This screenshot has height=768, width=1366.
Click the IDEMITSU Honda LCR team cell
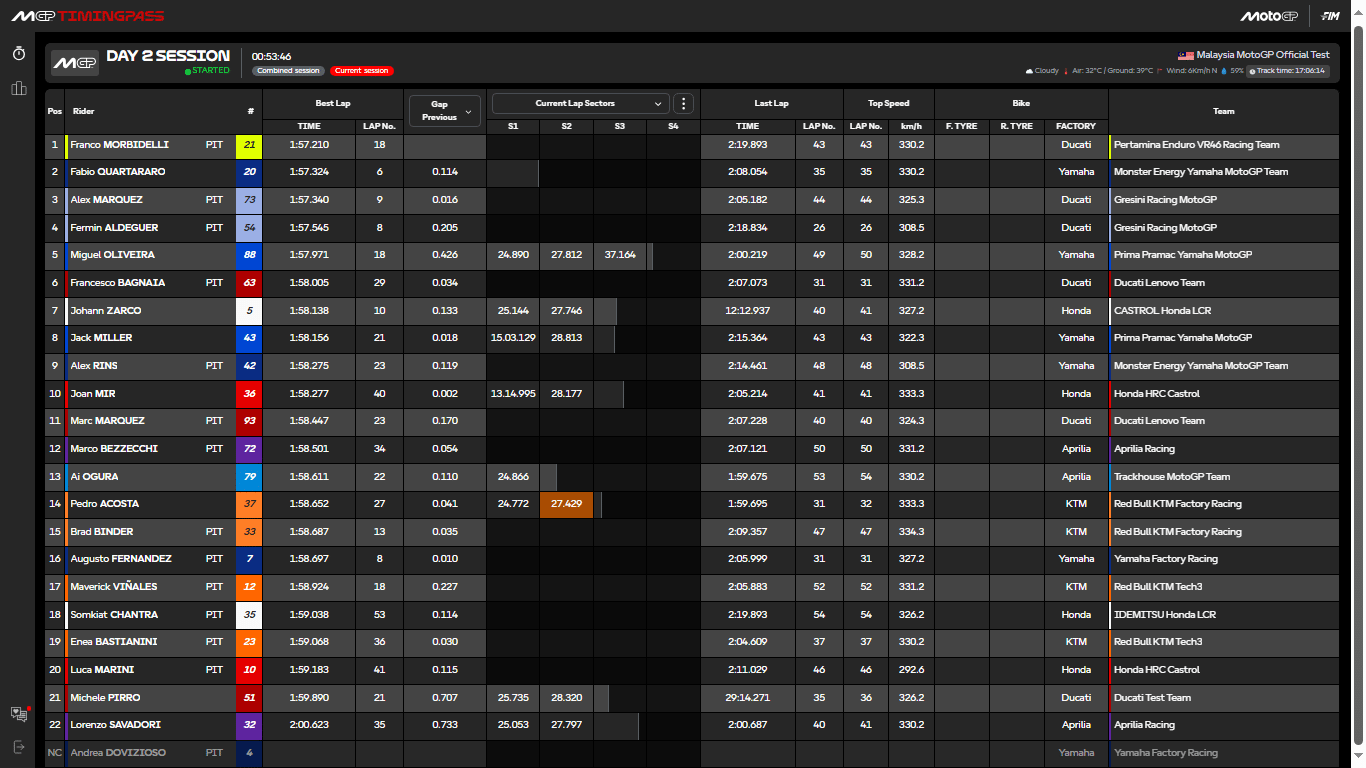(x=1224, y=615)
